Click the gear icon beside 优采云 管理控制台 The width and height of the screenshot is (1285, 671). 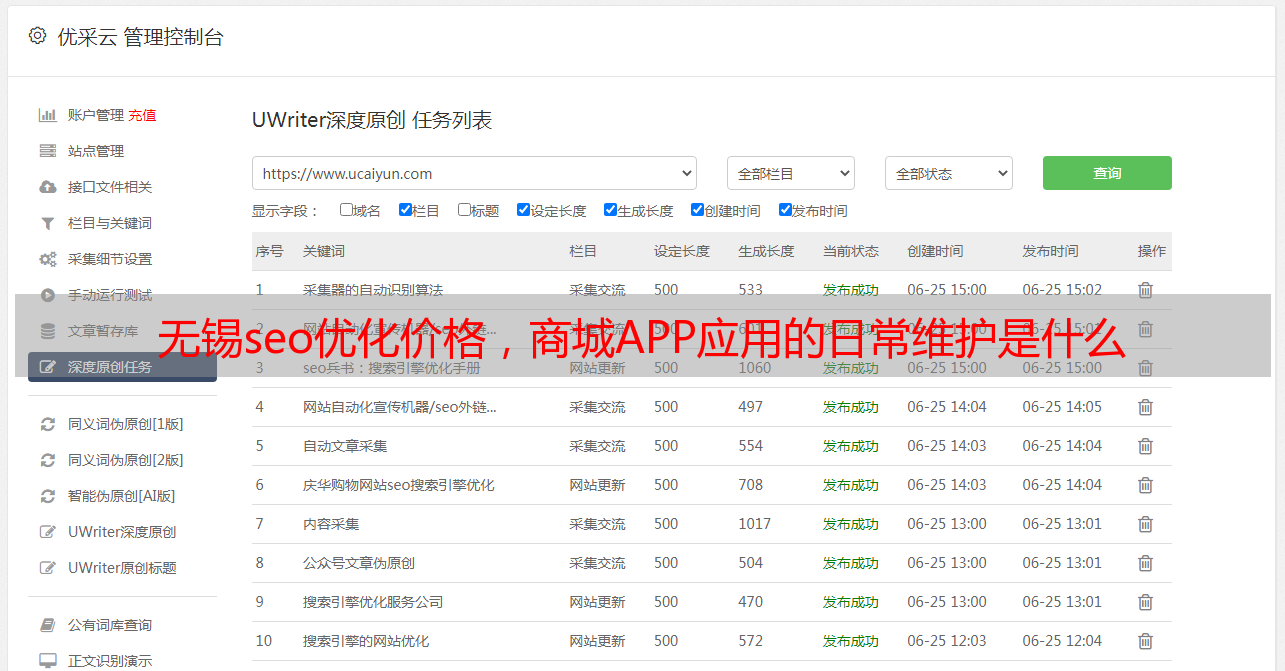tap(37, 36)
